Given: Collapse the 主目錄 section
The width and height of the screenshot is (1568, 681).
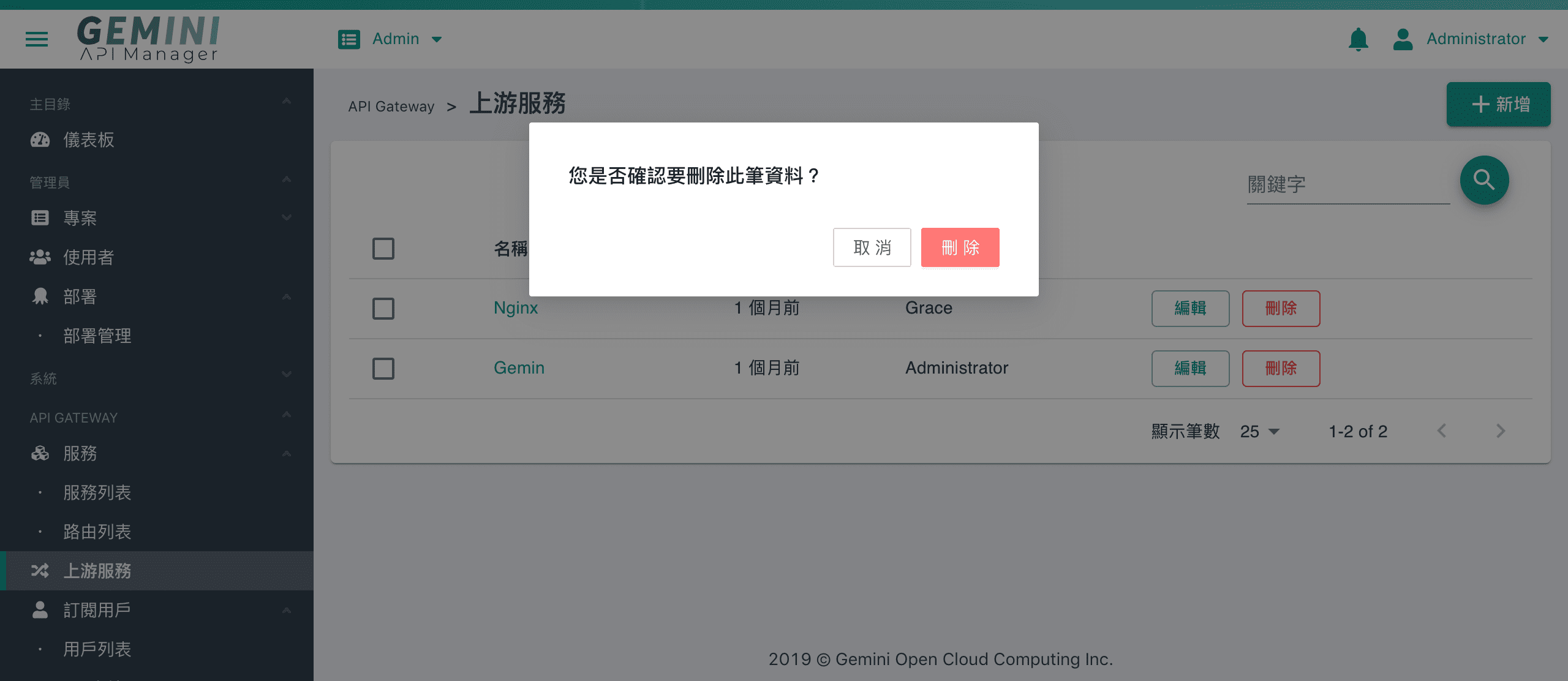Looking at the screenshot, I should point(286,101).
